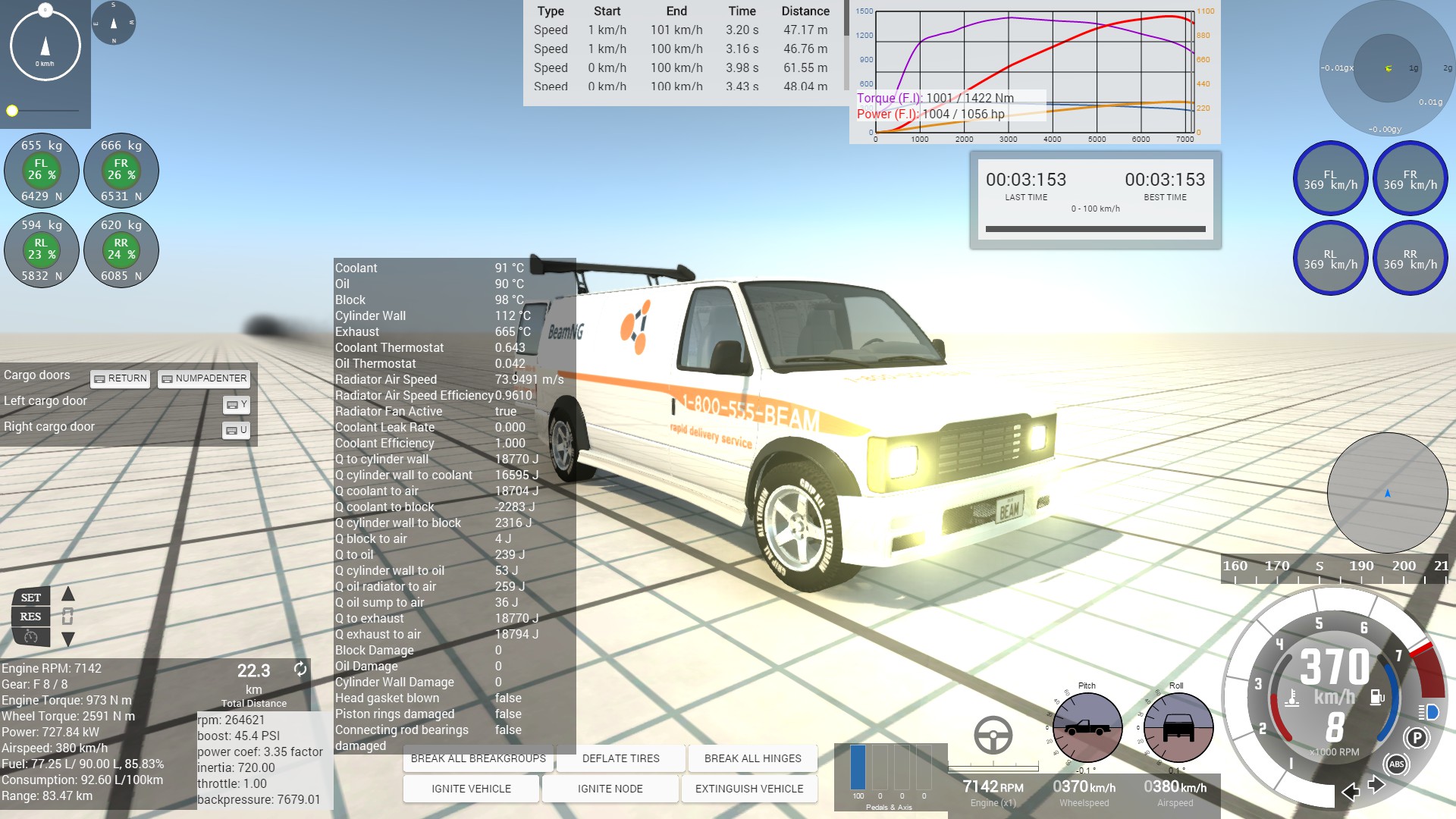Viewport: 1456px width, 819px height.
Task: Click the NUMPADENTER key for Cargo doors
Action: (x=204, y=378)
